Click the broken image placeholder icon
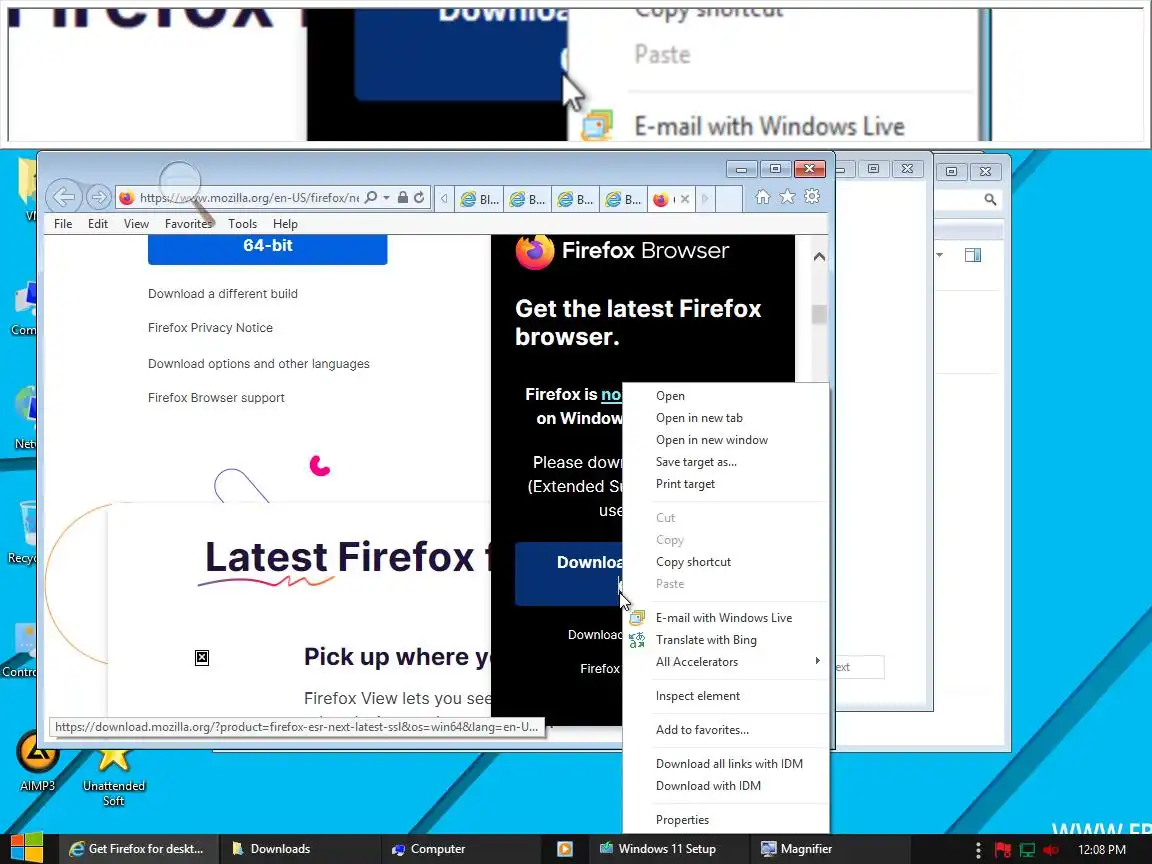The image size is (1152, 864). click(202, 658)
